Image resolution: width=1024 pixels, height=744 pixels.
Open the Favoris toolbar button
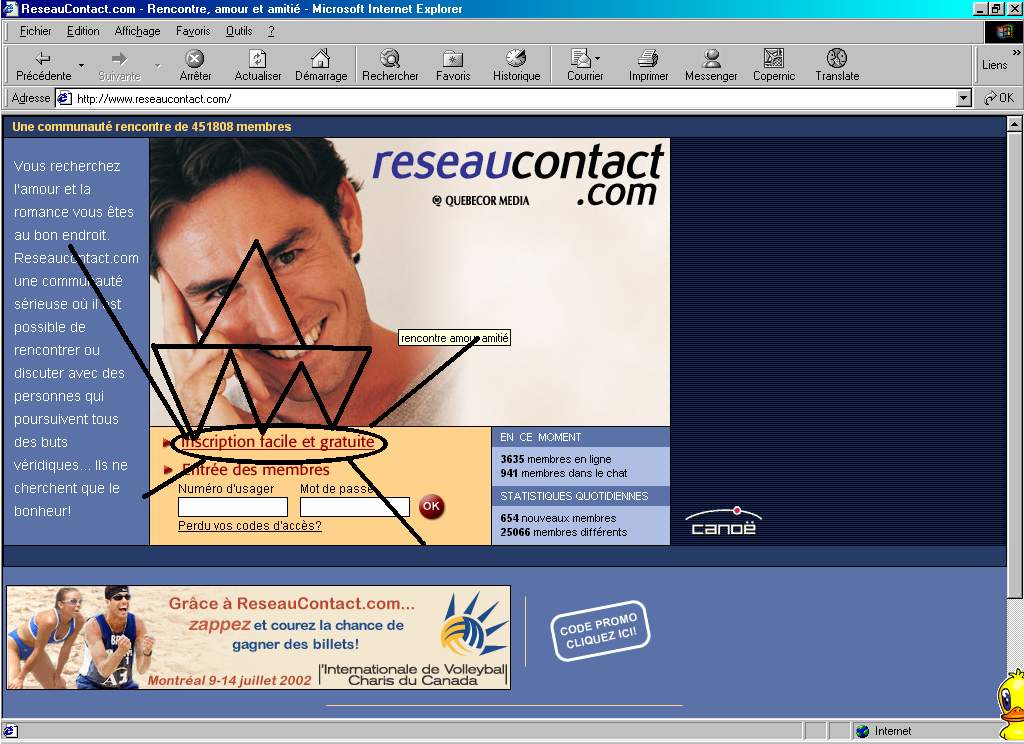click(453, 65)
